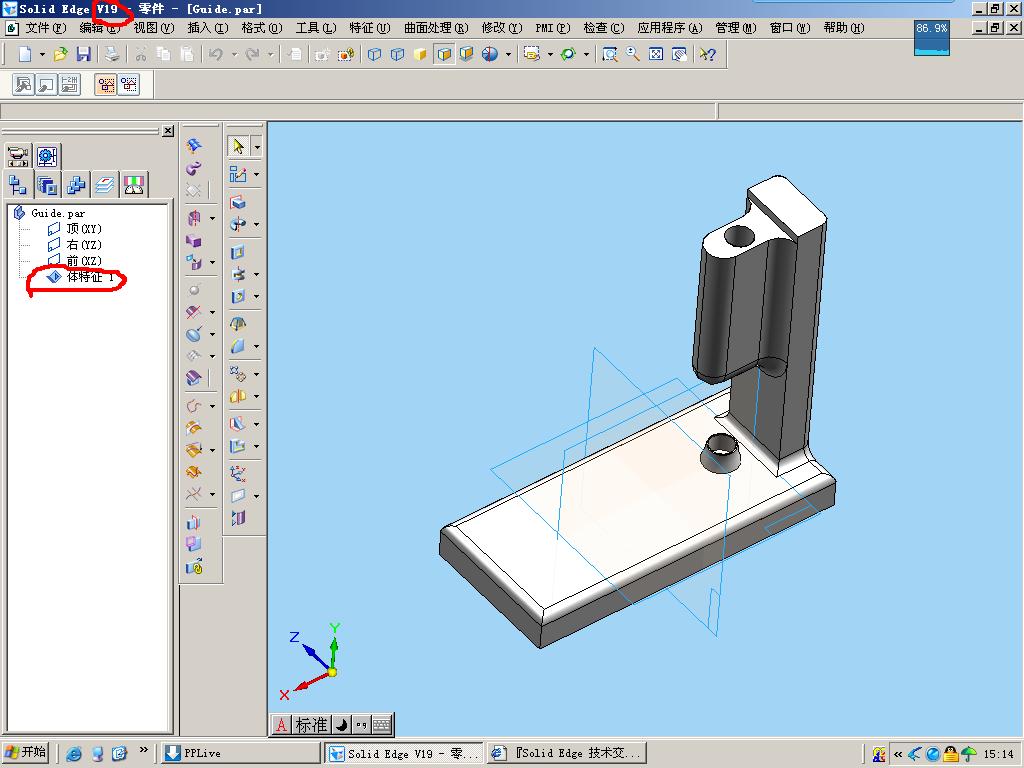Image resolution: width=1024 pixels, height=768 pixels.
Task: Toggle shaded with visible edges display
Action: 443,54
